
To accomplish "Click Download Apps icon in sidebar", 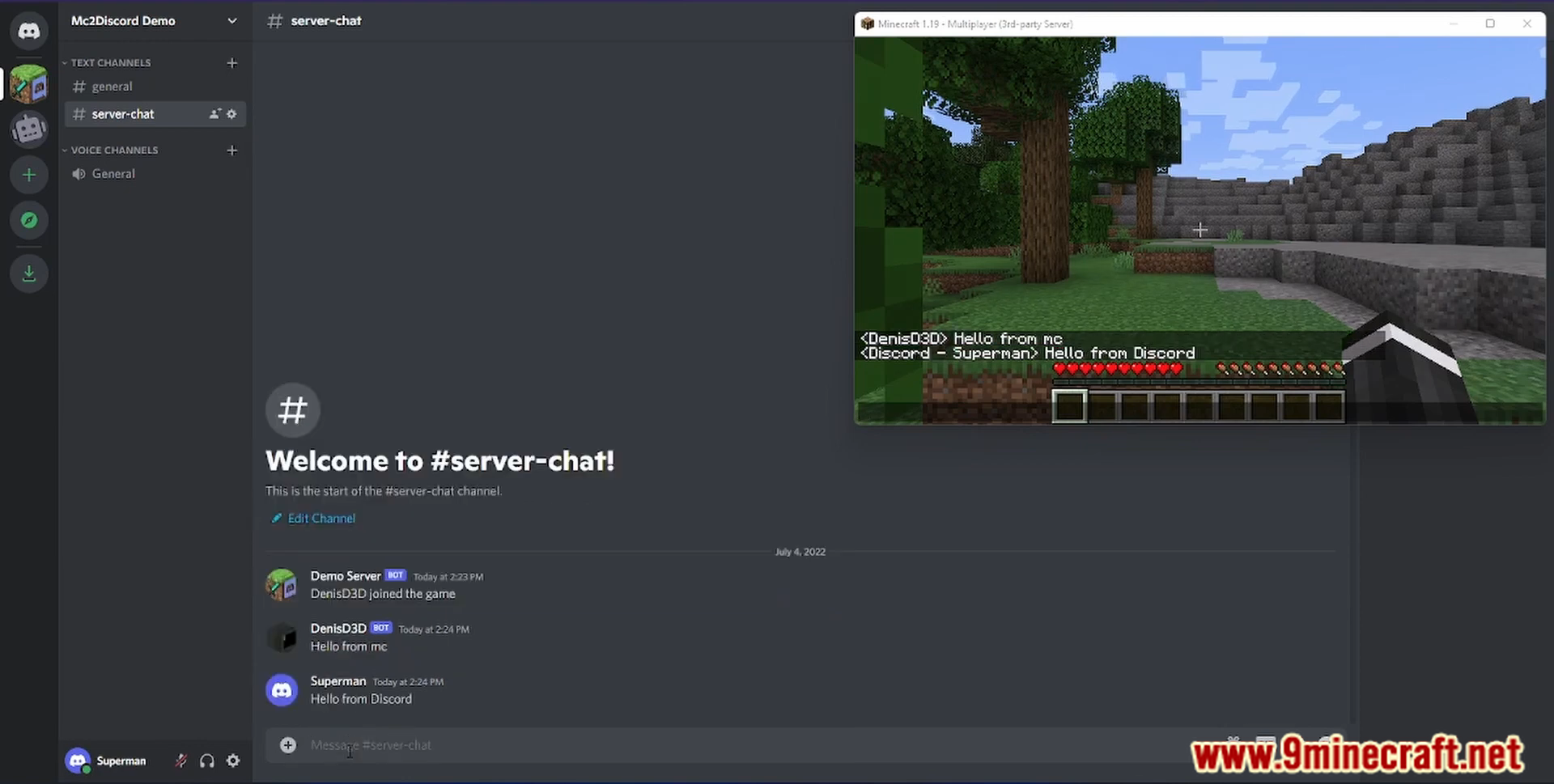I will (x=29, y=273).
